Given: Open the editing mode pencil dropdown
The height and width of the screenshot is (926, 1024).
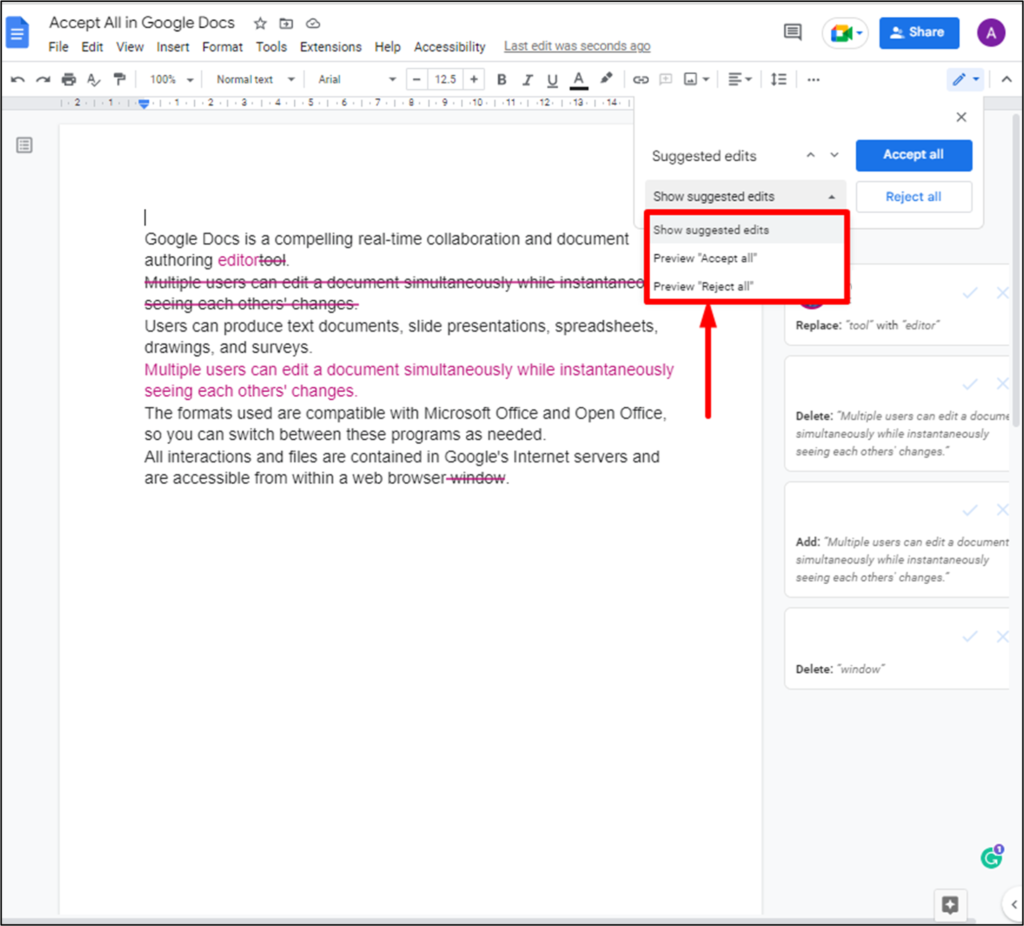Looking at the screenshot, I should [x=965, y=80].
